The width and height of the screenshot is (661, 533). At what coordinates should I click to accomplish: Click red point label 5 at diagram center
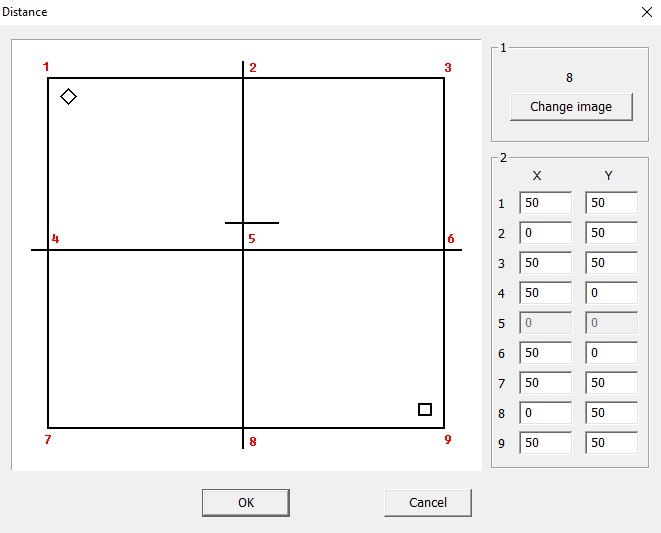252,239
